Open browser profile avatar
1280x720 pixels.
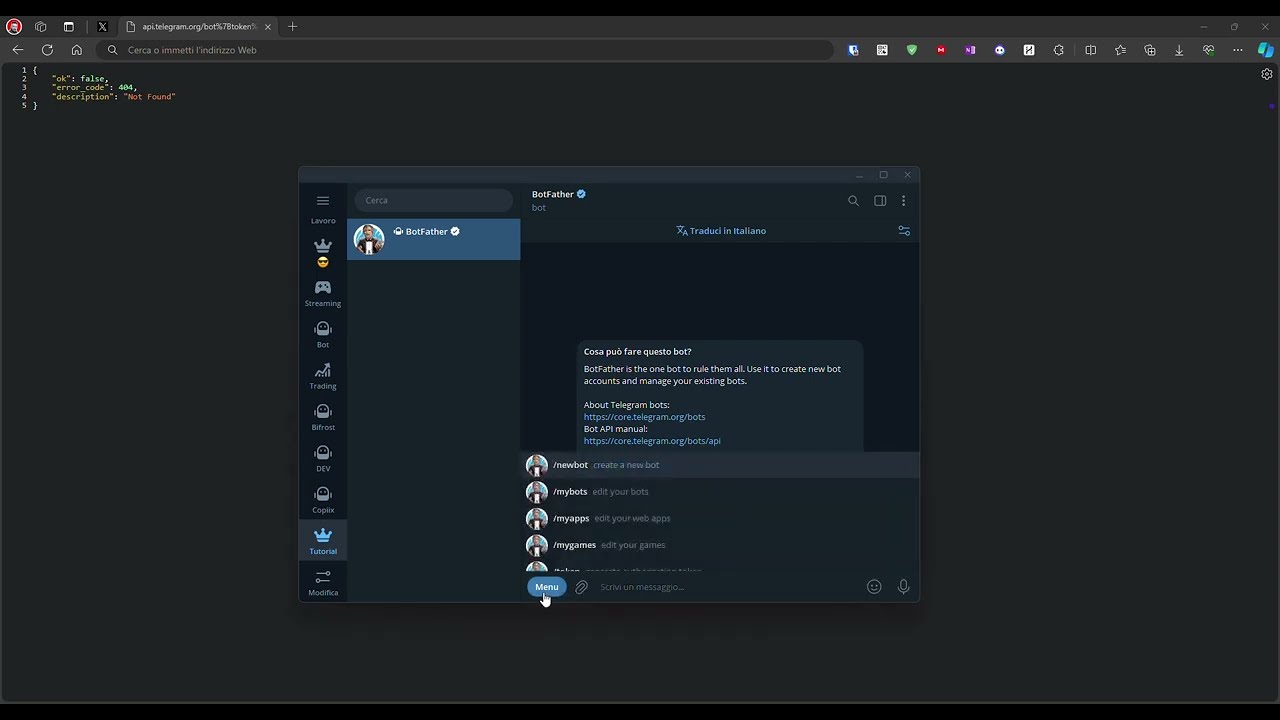[x=14, y=27]
